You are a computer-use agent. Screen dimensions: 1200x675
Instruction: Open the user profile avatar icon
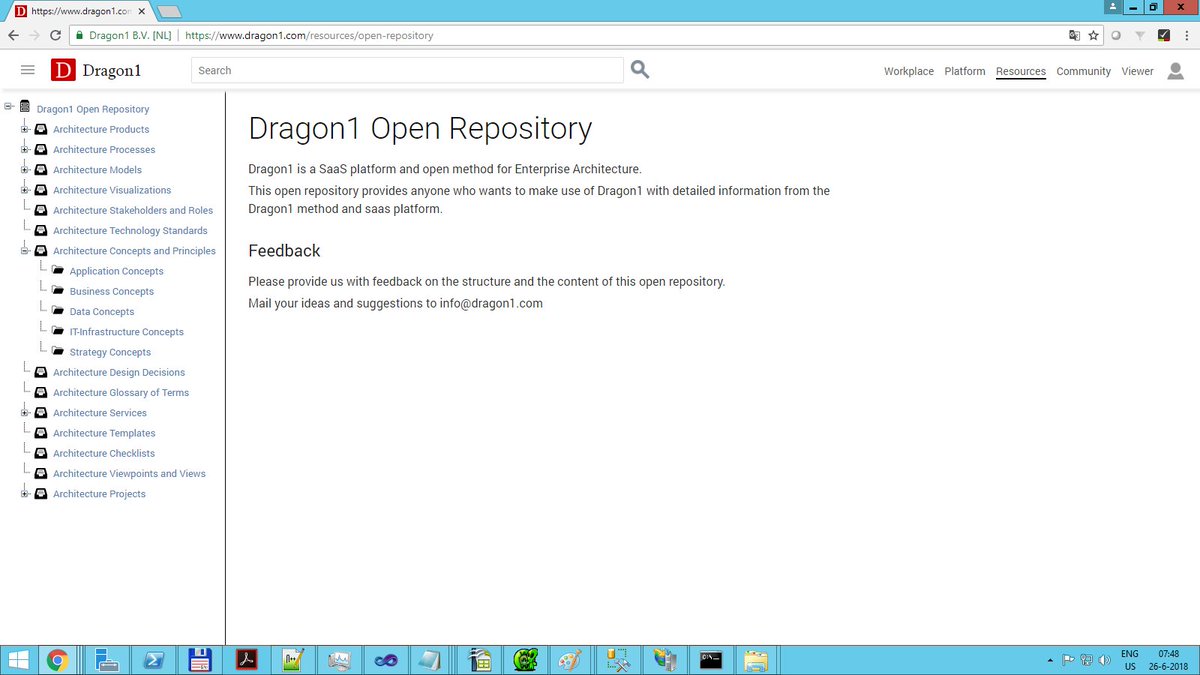[1175, 70]
